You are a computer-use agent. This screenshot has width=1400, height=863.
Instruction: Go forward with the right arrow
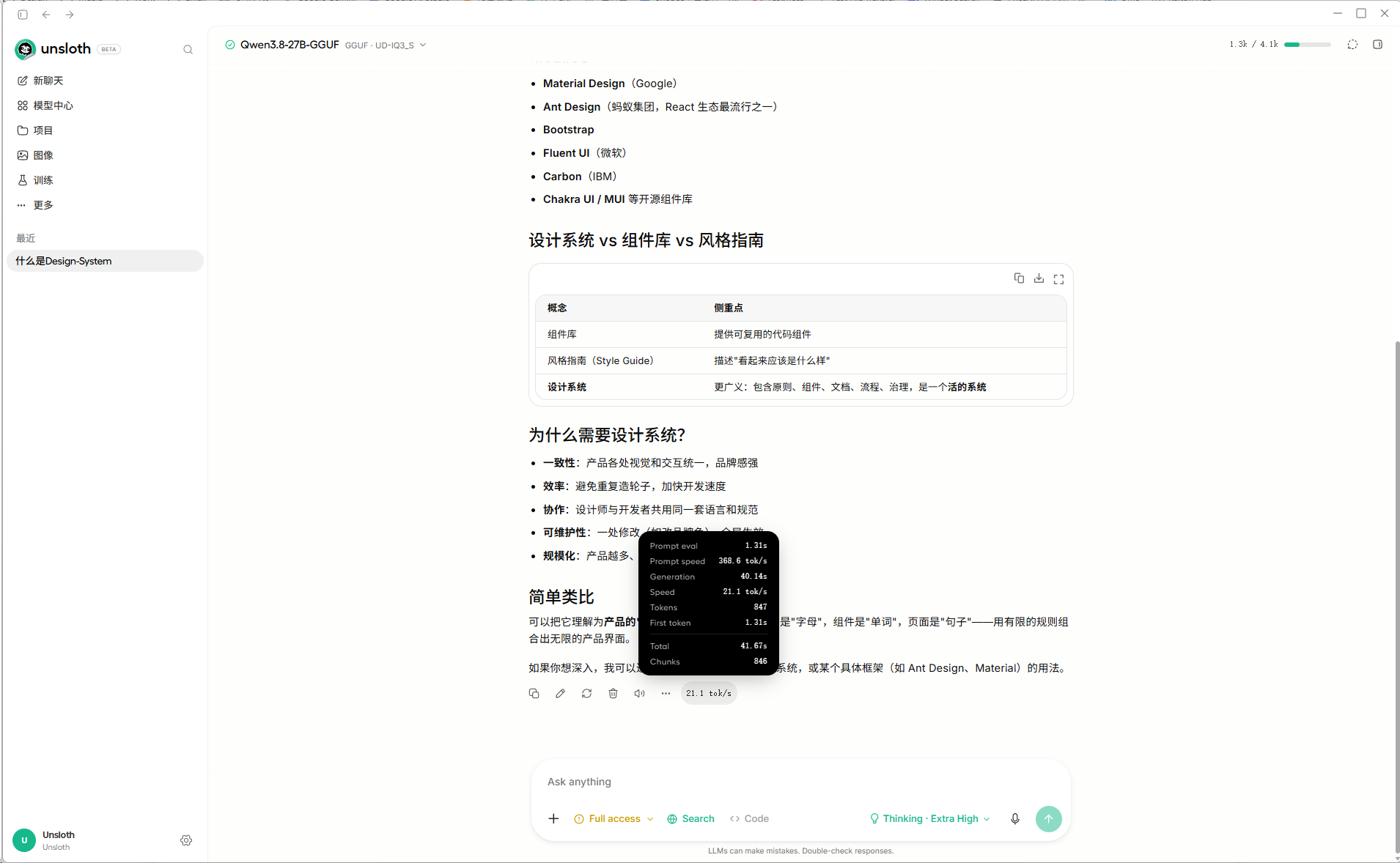pyautogui.click(x=70, y=15)
